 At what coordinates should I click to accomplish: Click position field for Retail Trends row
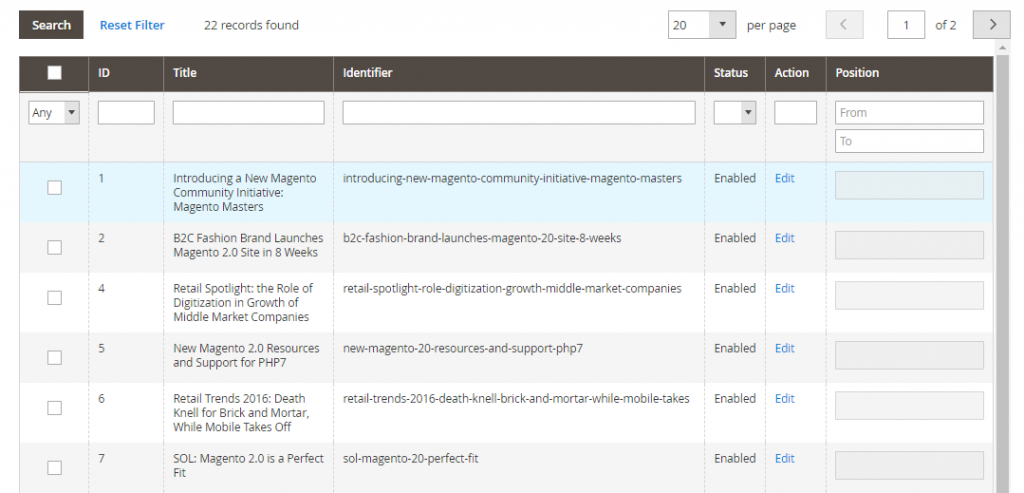coord(909,406)
